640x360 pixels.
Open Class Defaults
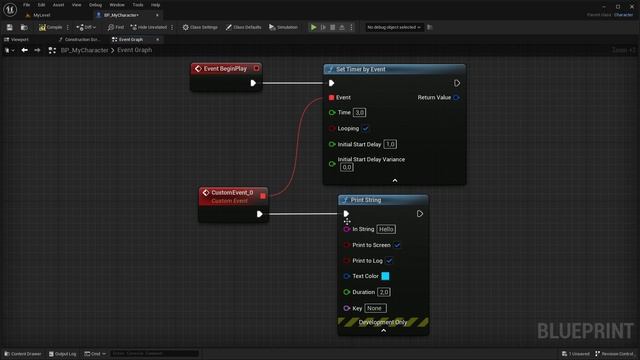(243, 27)
